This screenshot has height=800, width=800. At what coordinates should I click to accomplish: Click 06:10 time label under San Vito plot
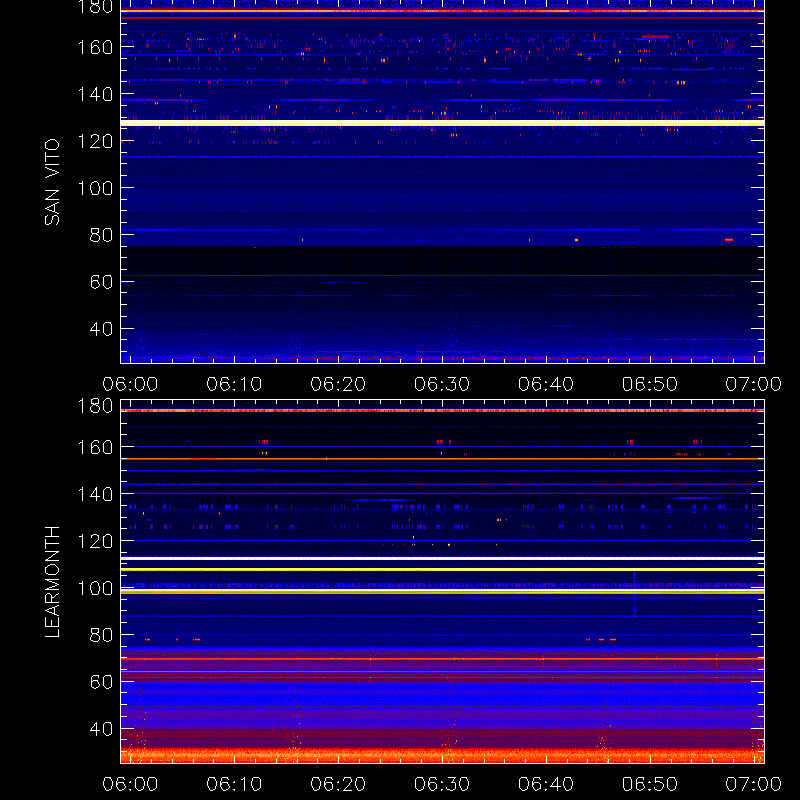tap(234, 384)
